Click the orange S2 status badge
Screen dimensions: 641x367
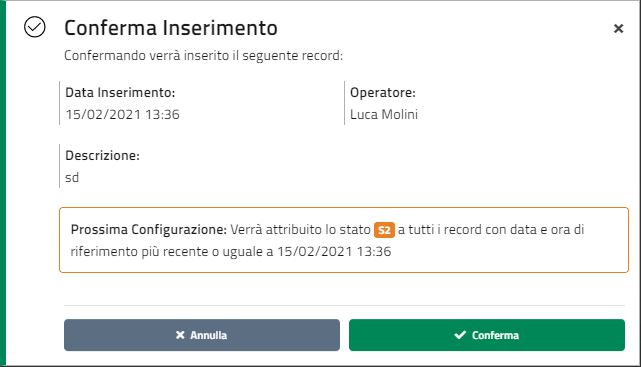384,230
